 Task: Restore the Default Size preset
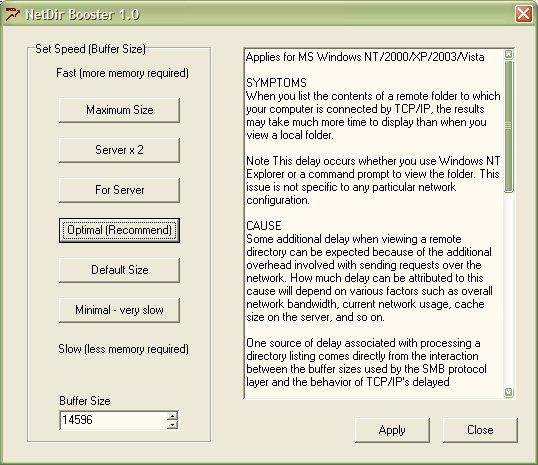pos(119,270)
